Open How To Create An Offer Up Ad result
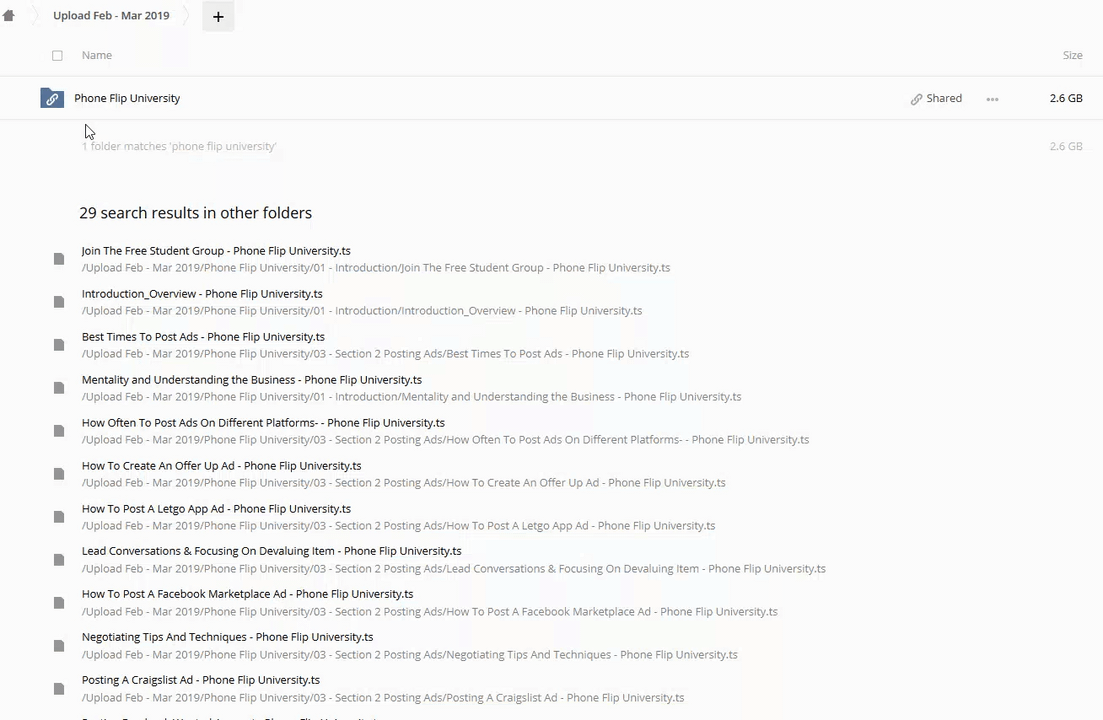Screen dimensions: 1103x720 [x=221, y=466]
